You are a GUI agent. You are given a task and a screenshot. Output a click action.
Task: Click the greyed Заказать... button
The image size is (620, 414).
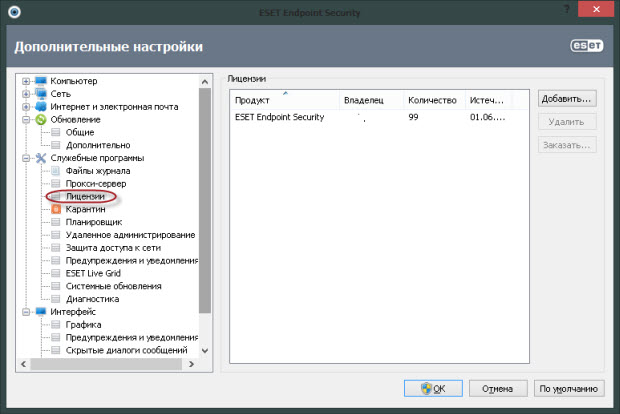click(567, 145)
